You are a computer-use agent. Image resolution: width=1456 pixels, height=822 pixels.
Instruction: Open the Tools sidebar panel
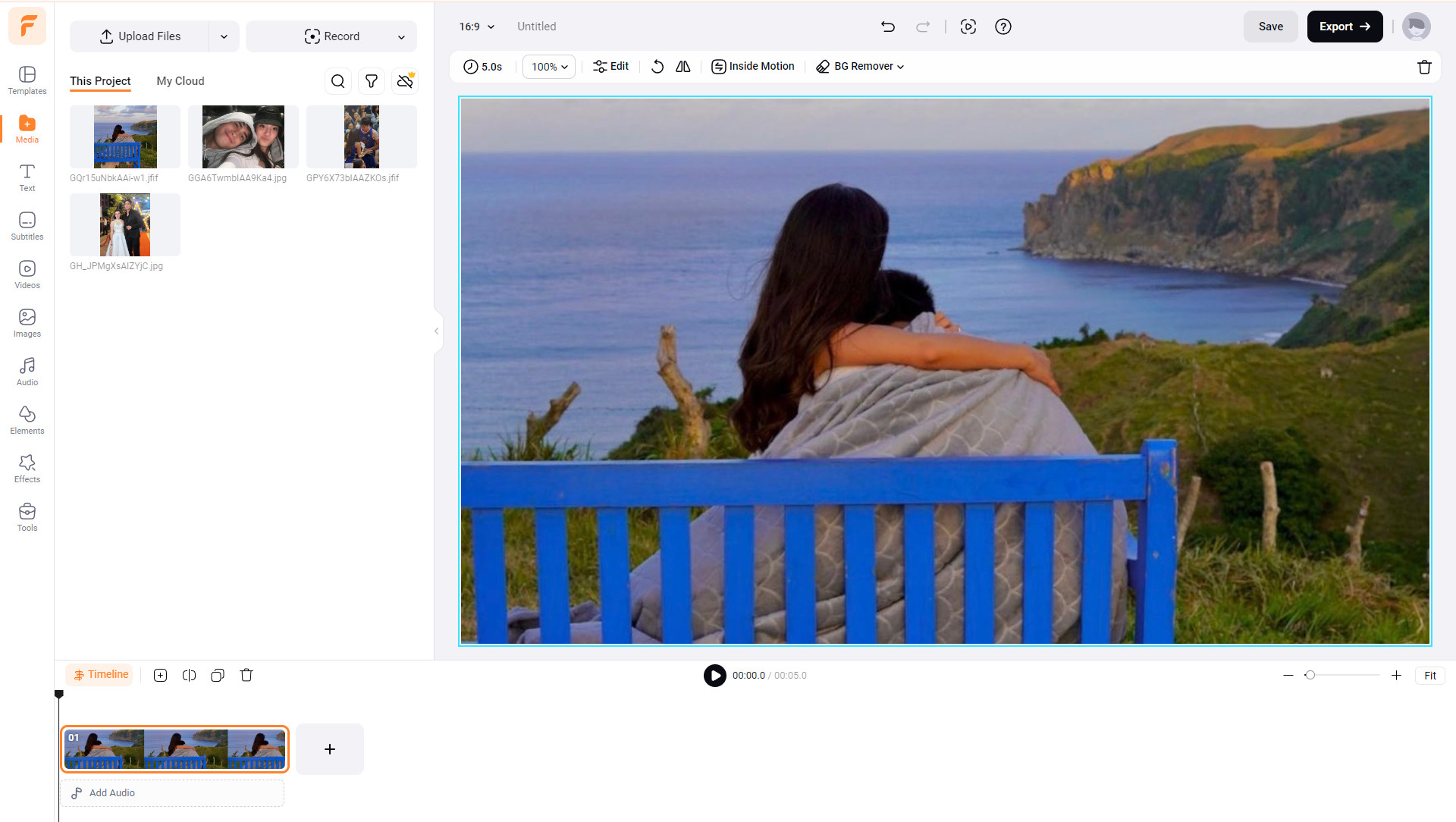pyautogui.click(x=27, y=517)
